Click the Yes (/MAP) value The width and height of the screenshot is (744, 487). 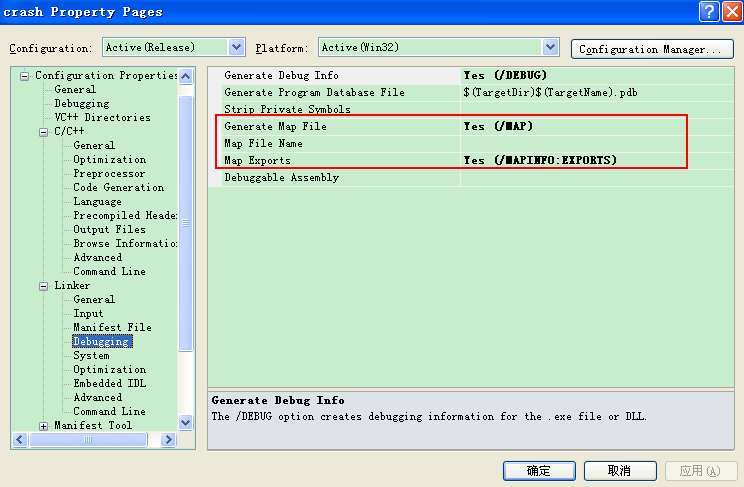(498, 127)
